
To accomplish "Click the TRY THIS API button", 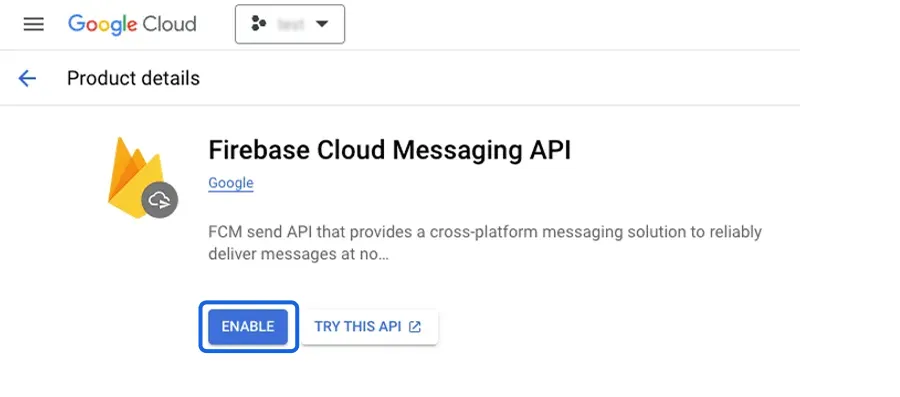I will point(370,327).
